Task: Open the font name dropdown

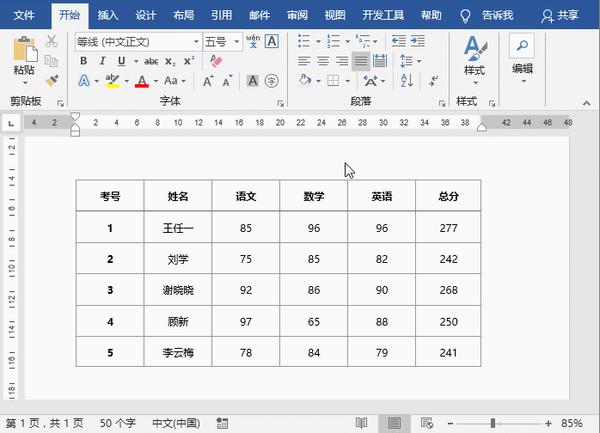Action: pyautogui.click(x=196, y=41)
